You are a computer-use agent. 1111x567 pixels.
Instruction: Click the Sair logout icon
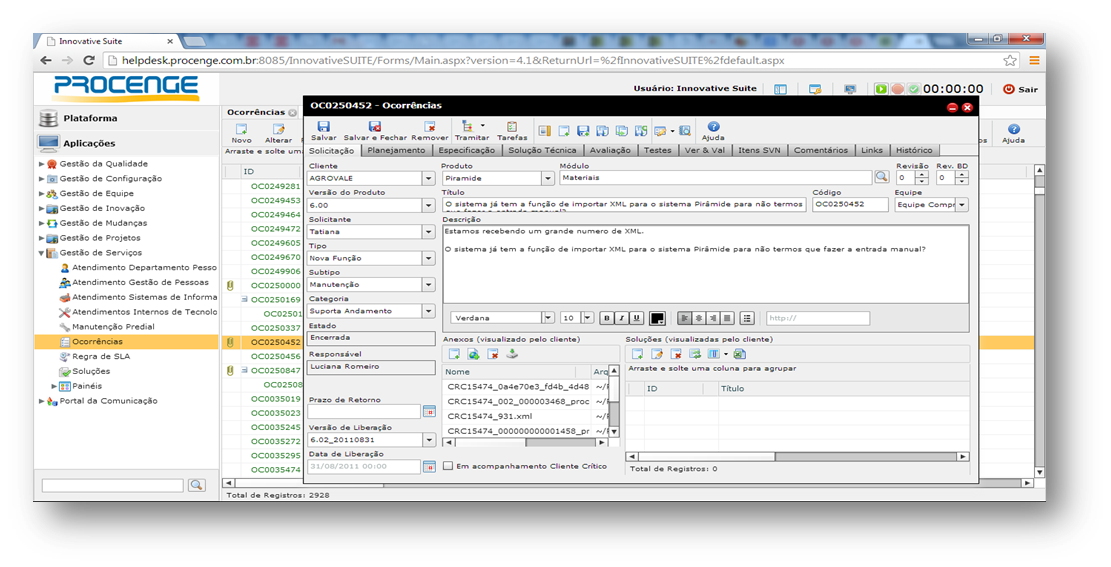(x=1009, y=89)
